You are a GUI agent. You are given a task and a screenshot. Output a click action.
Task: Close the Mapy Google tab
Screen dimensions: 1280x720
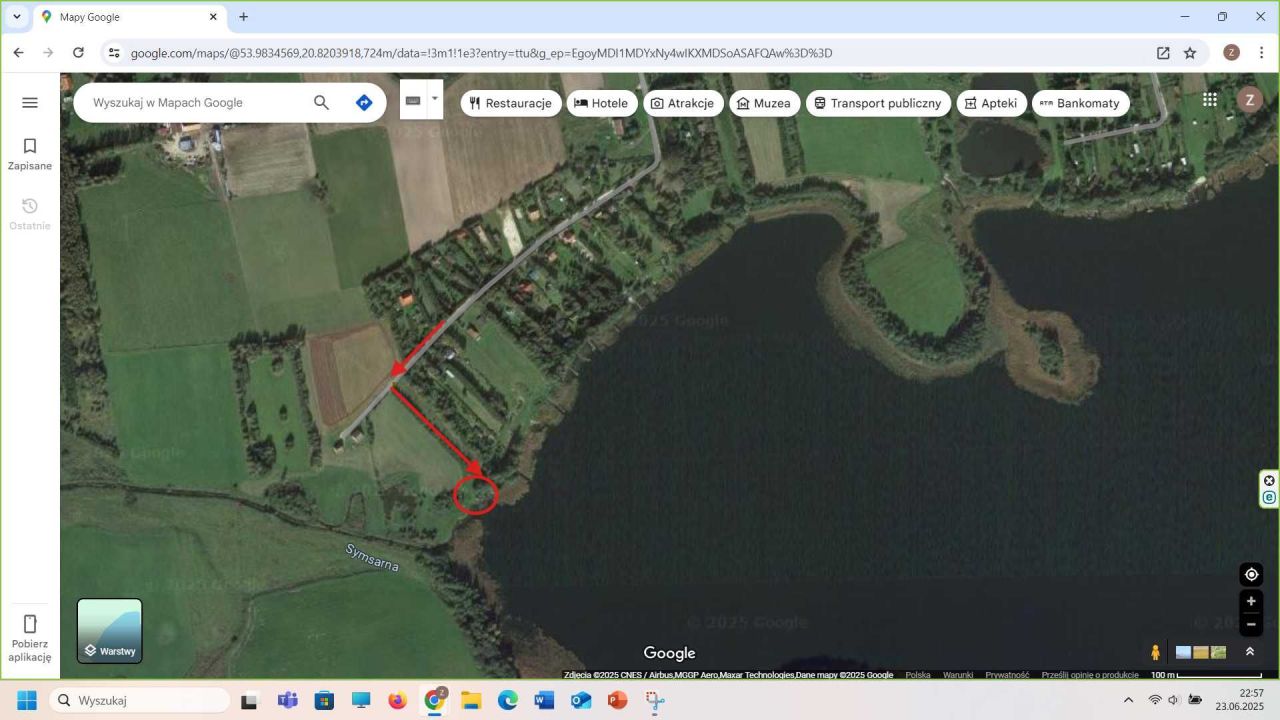(213, 17)
